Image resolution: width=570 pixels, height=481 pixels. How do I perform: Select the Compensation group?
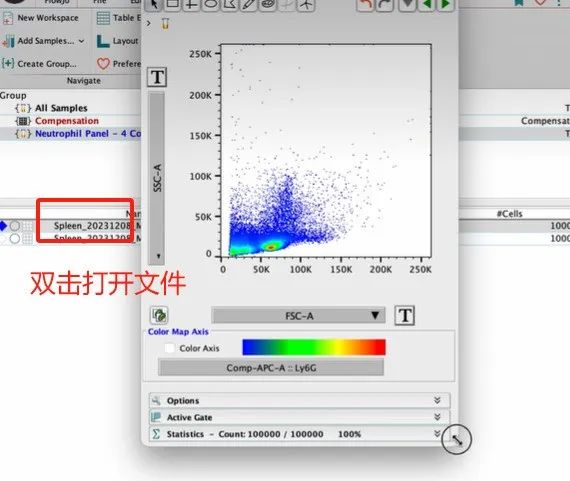coord(67,121)
